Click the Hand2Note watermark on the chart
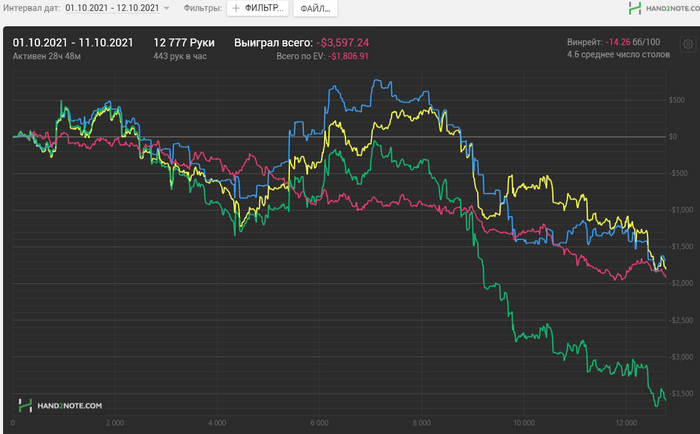Image resolution: width=700 pixels, height=434 pixels. [x=60, y=405]
